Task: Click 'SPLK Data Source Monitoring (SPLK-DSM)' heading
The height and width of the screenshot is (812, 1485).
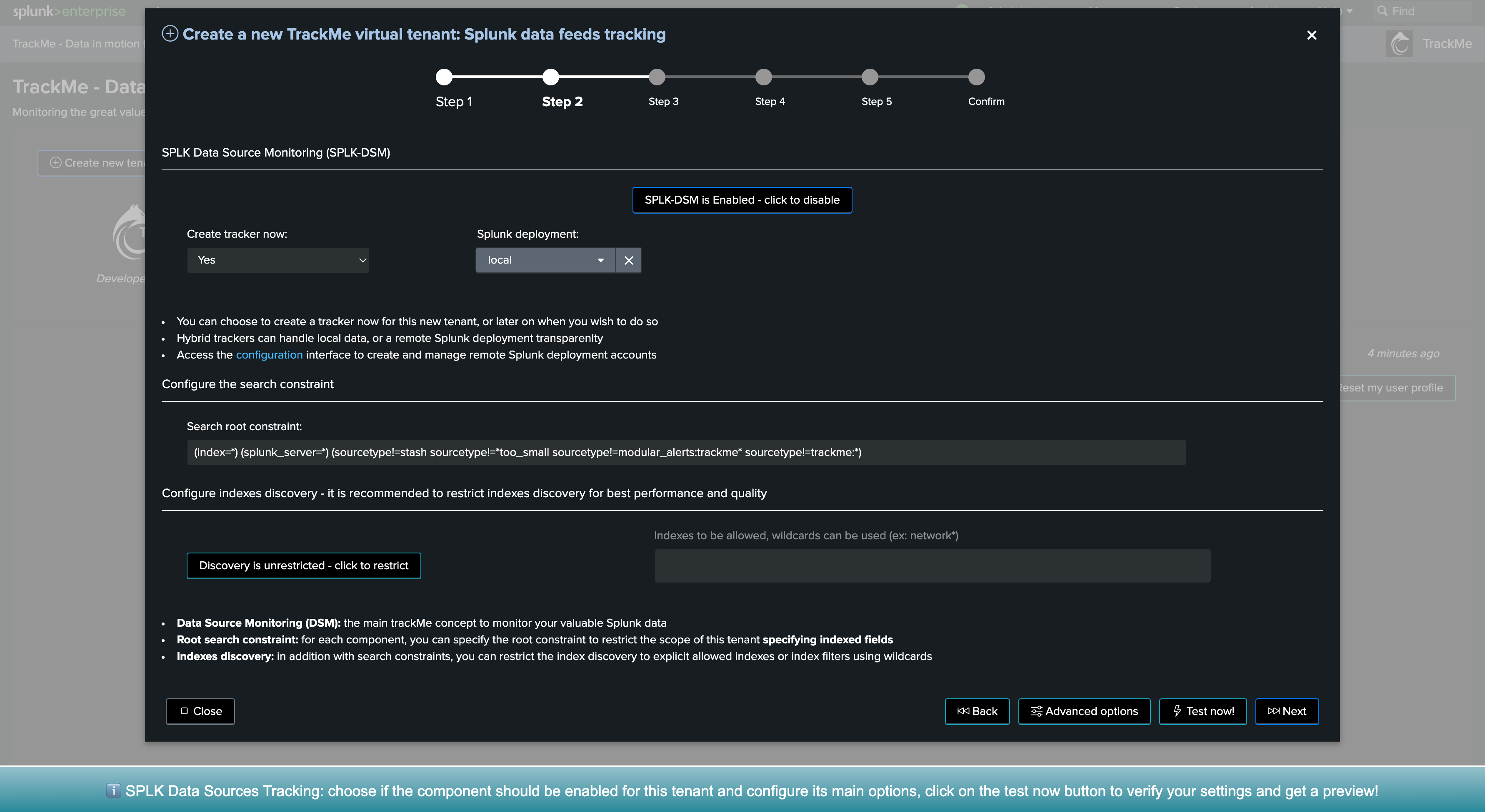Action: click(x=275, y=153)
